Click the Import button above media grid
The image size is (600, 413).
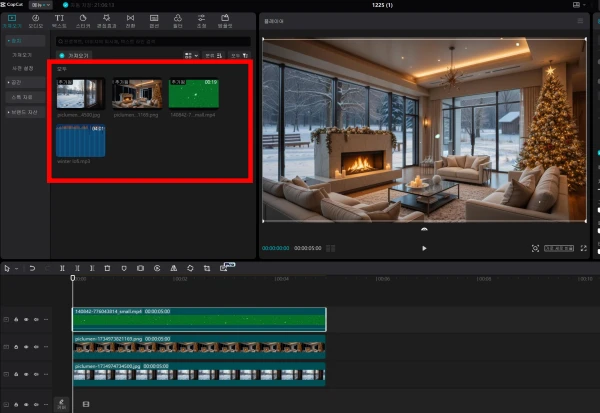click(74, 56)
